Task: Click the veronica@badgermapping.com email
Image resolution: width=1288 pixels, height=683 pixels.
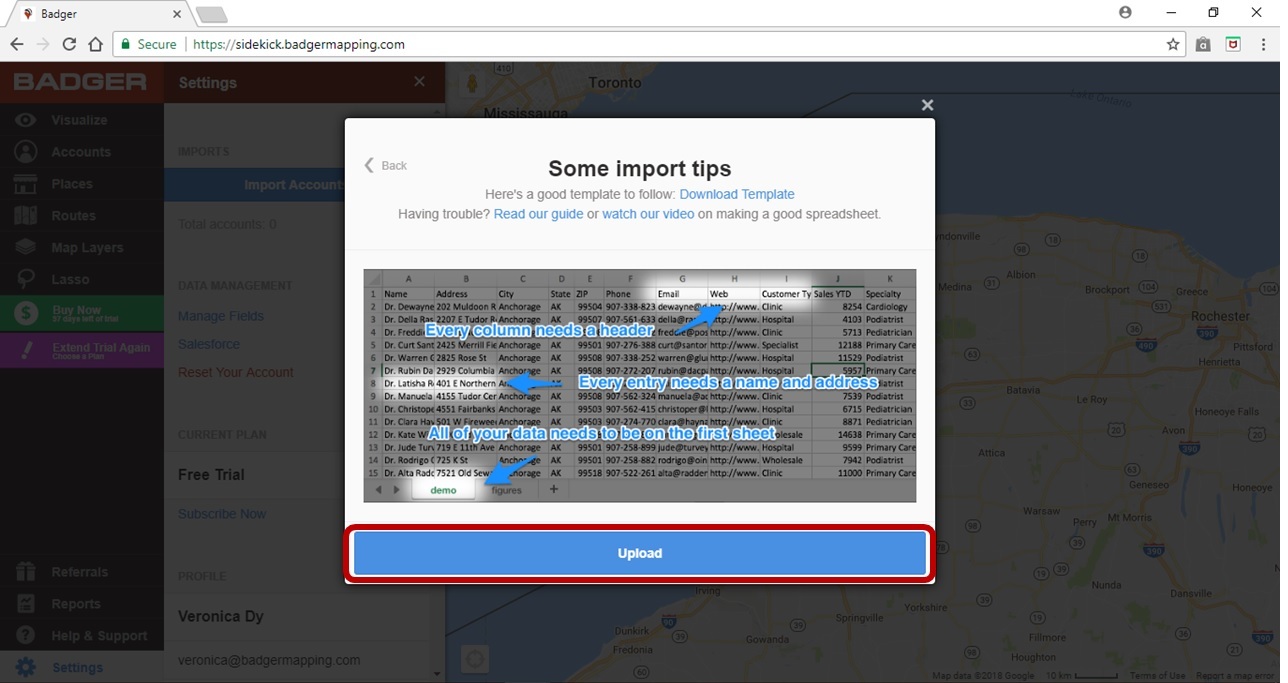Action: pos(269,660)
